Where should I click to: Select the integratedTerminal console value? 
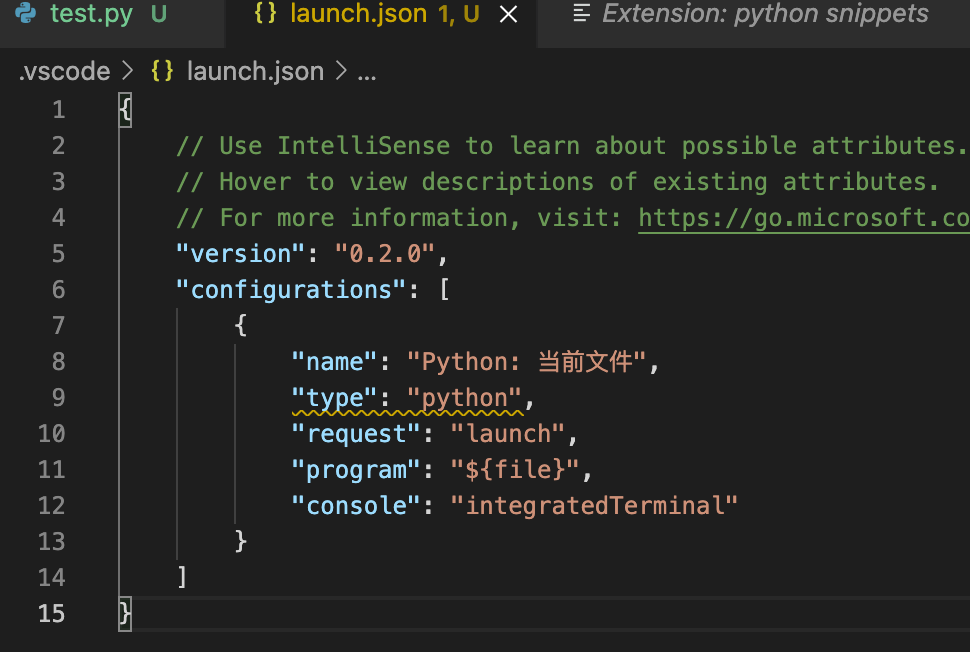tap(596, 505)
